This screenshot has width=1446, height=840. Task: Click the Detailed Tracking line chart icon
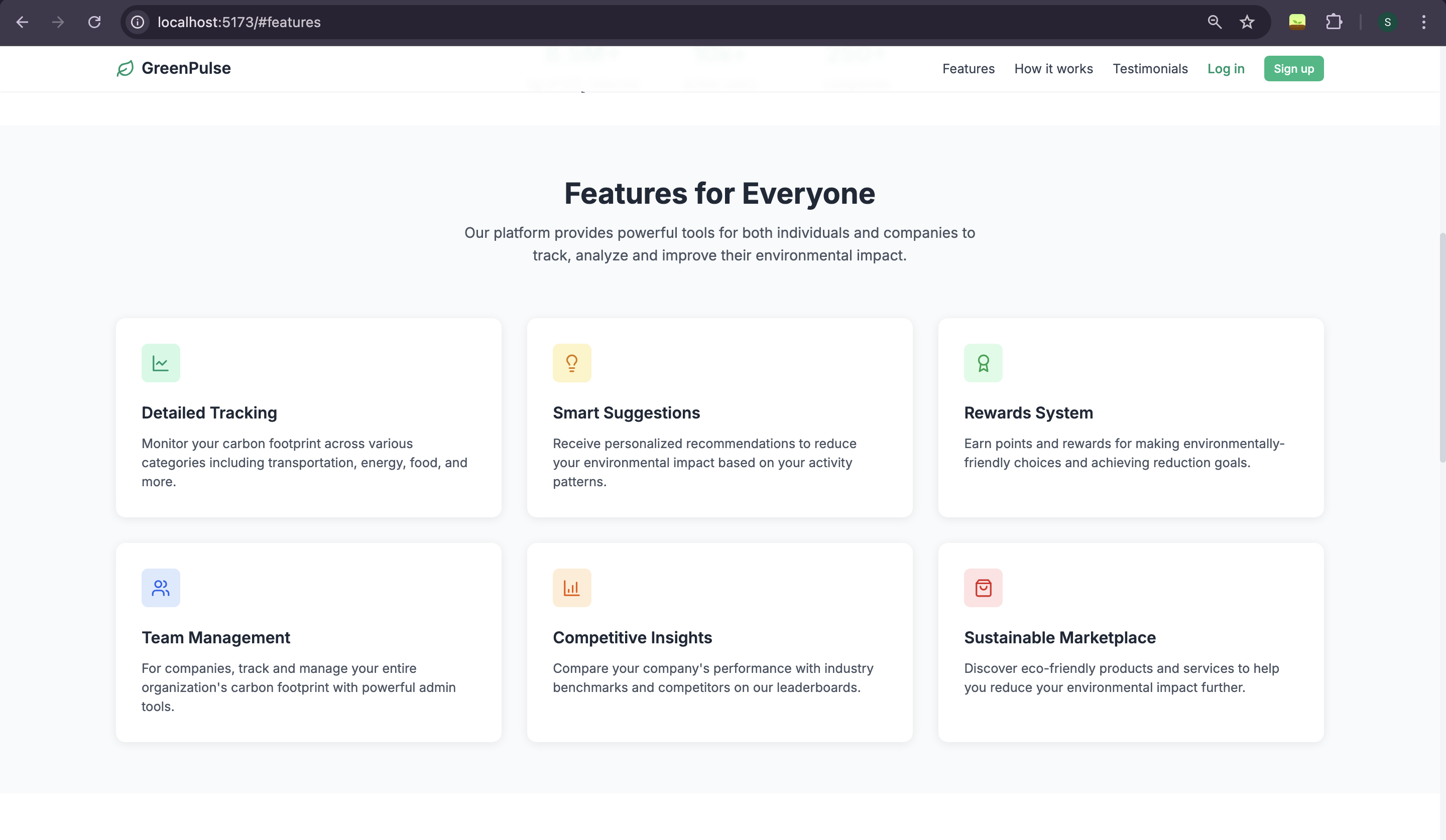pyautogui.click(x=161, y=363)
